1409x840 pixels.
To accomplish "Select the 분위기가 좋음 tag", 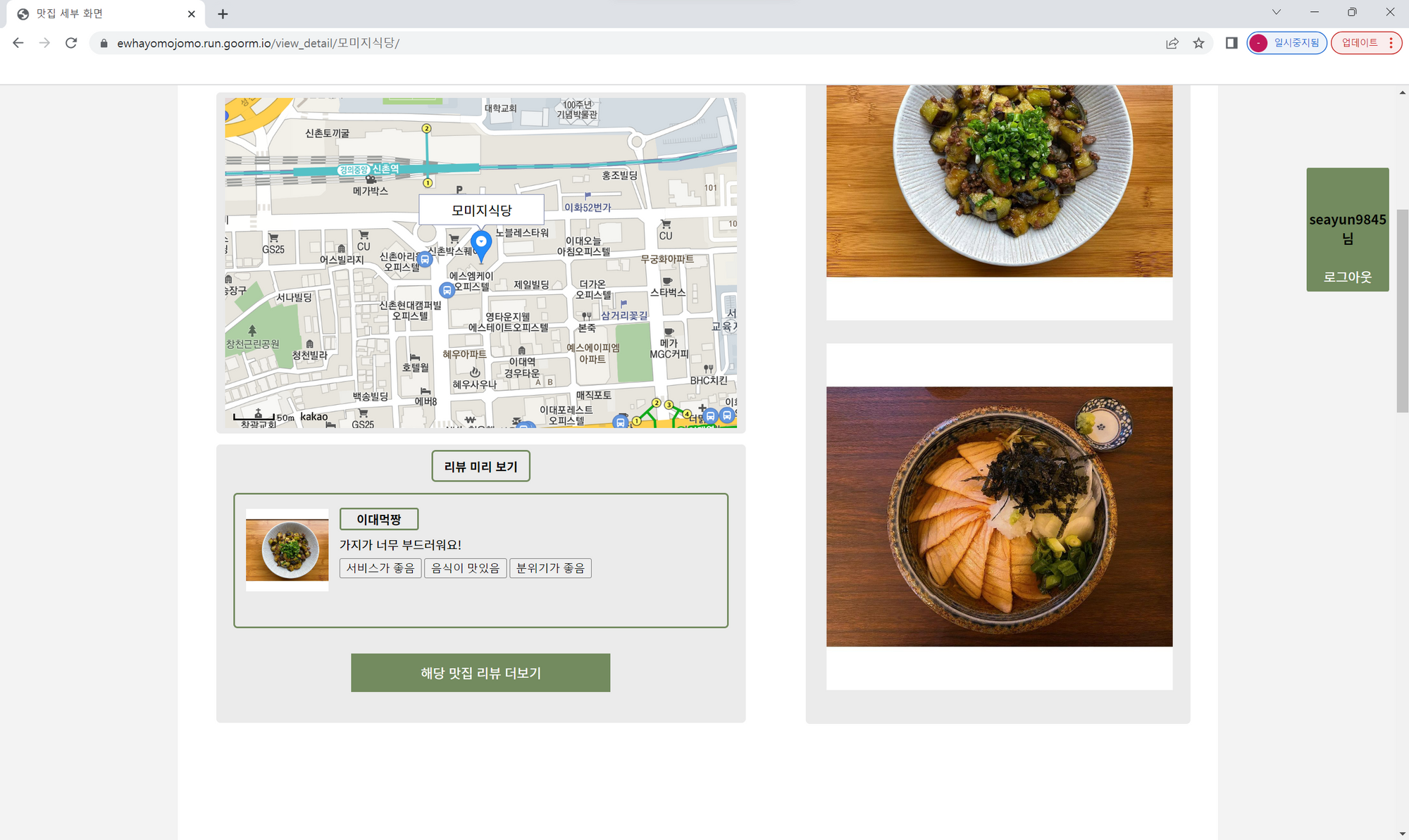I will click(x=550, y=568).
